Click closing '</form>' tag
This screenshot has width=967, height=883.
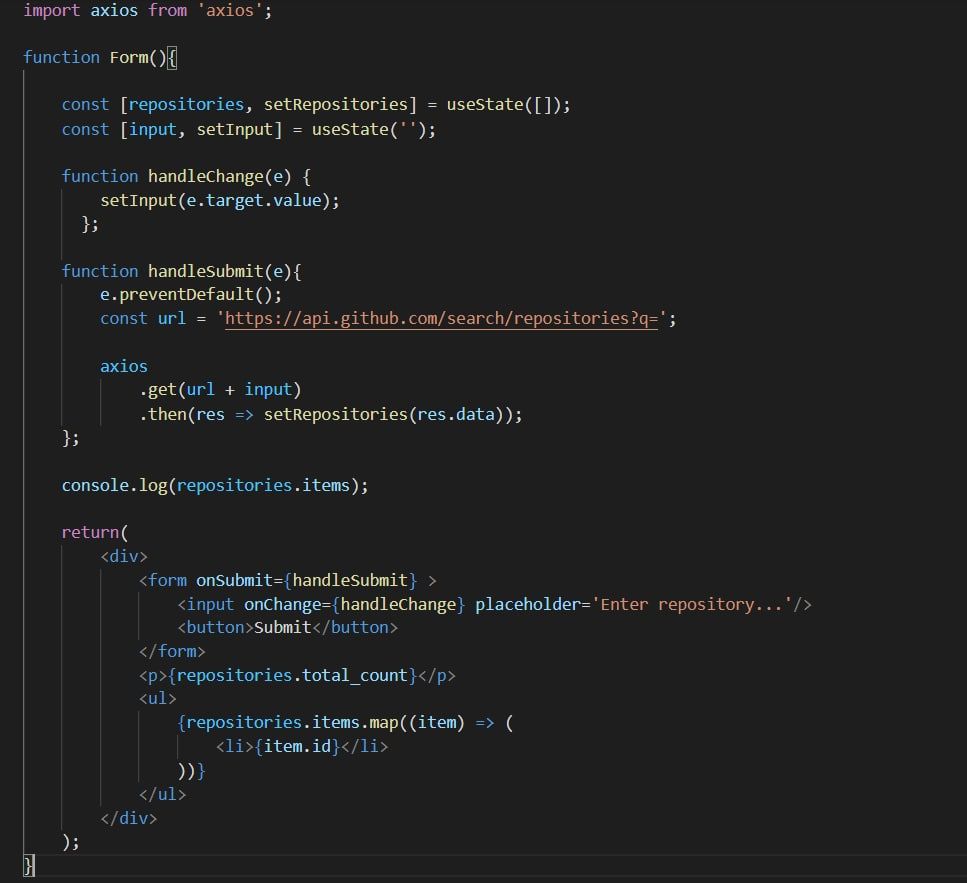click(x=172, y=651)
